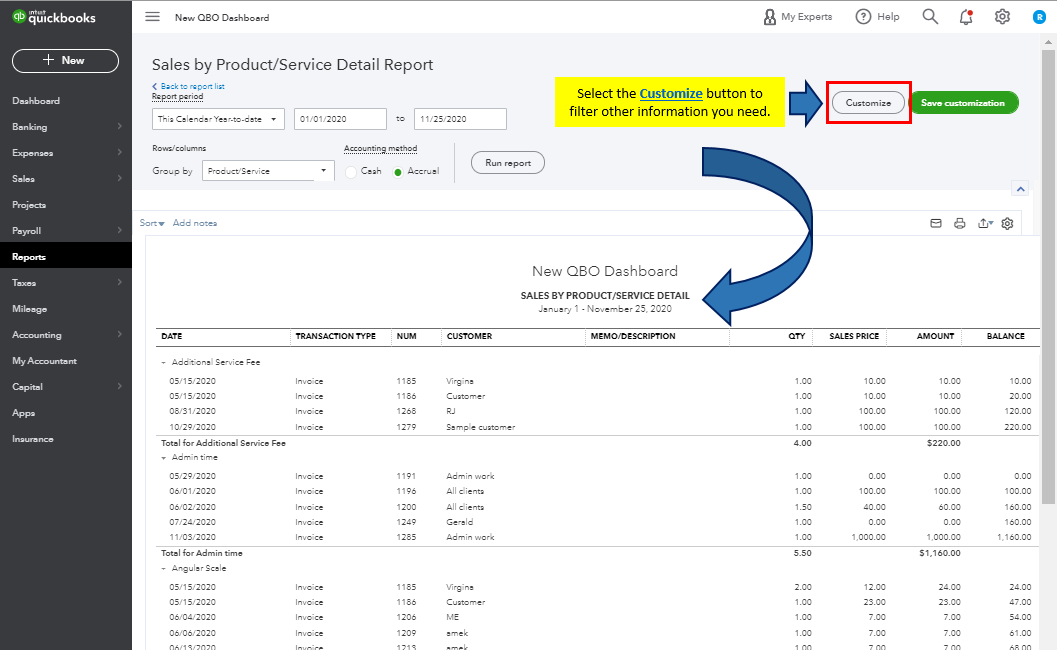Expand the Payroll sidebar submenu

click(x=119, y=230)
